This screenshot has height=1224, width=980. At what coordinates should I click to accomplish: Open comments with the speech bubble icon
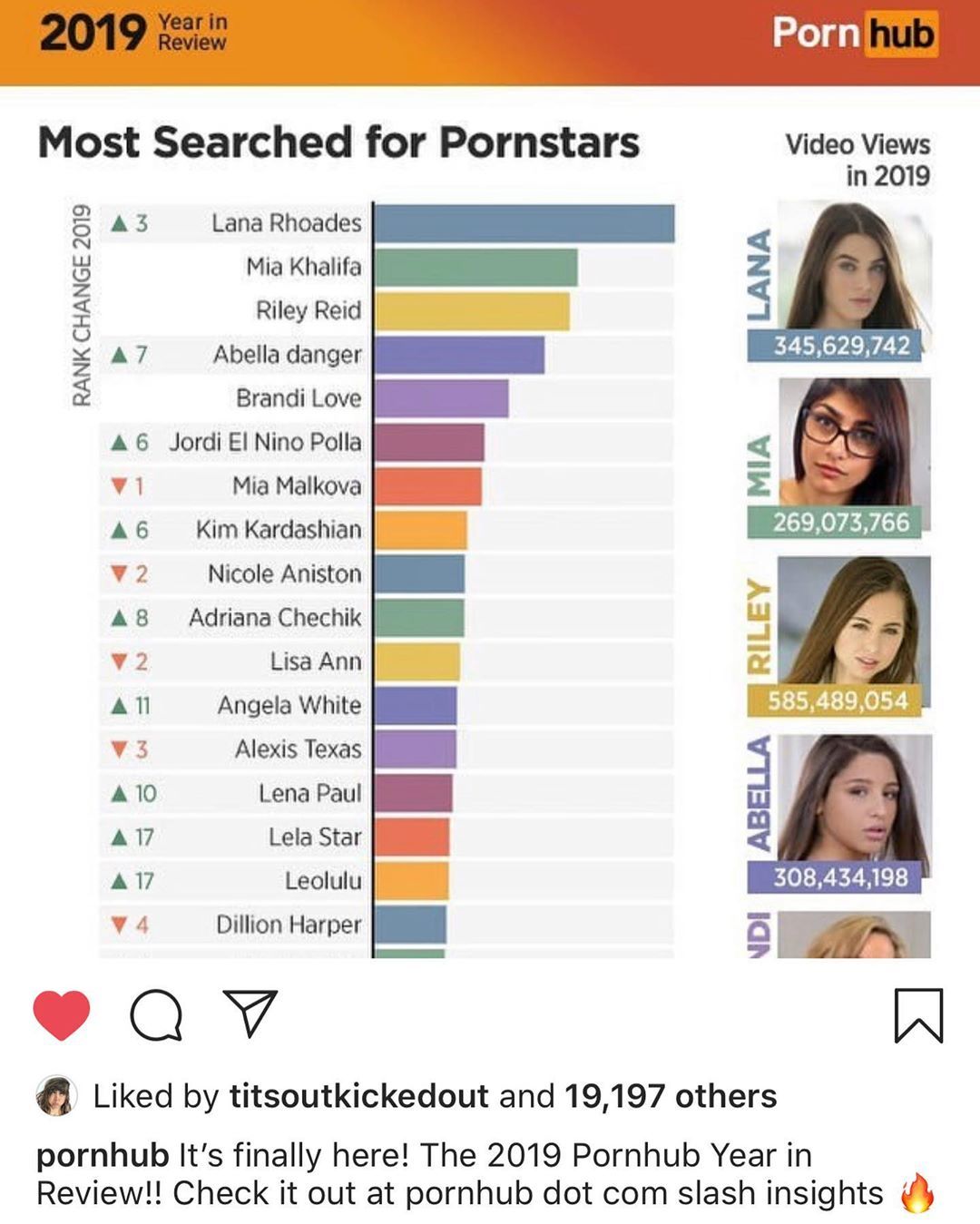click(156, 1014)
